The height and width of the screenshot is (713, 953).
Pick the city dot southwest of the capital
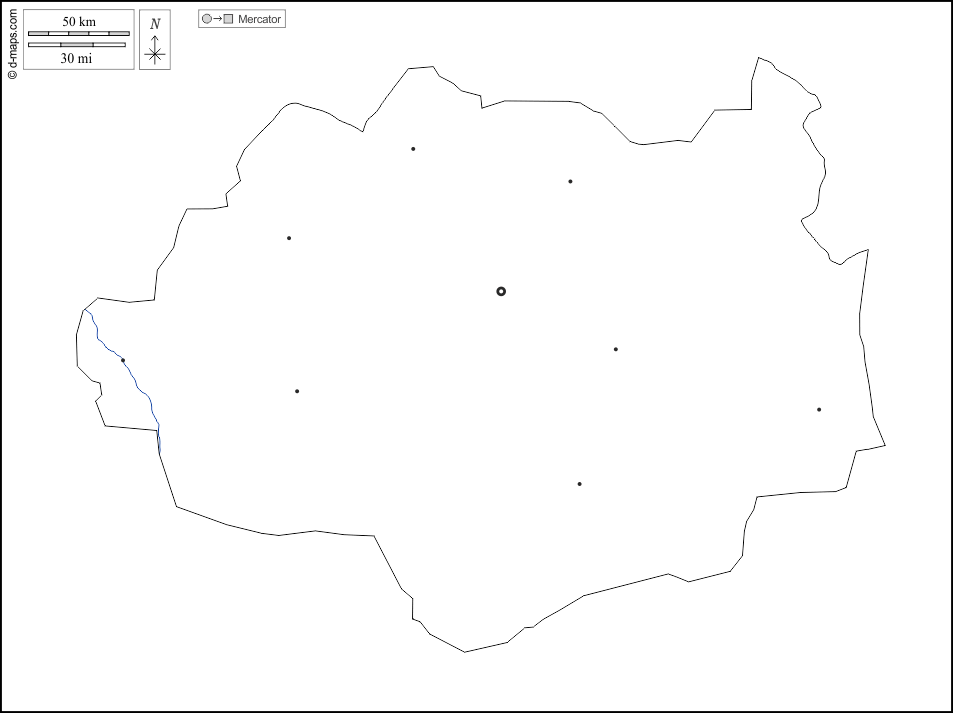coord(297,391)
